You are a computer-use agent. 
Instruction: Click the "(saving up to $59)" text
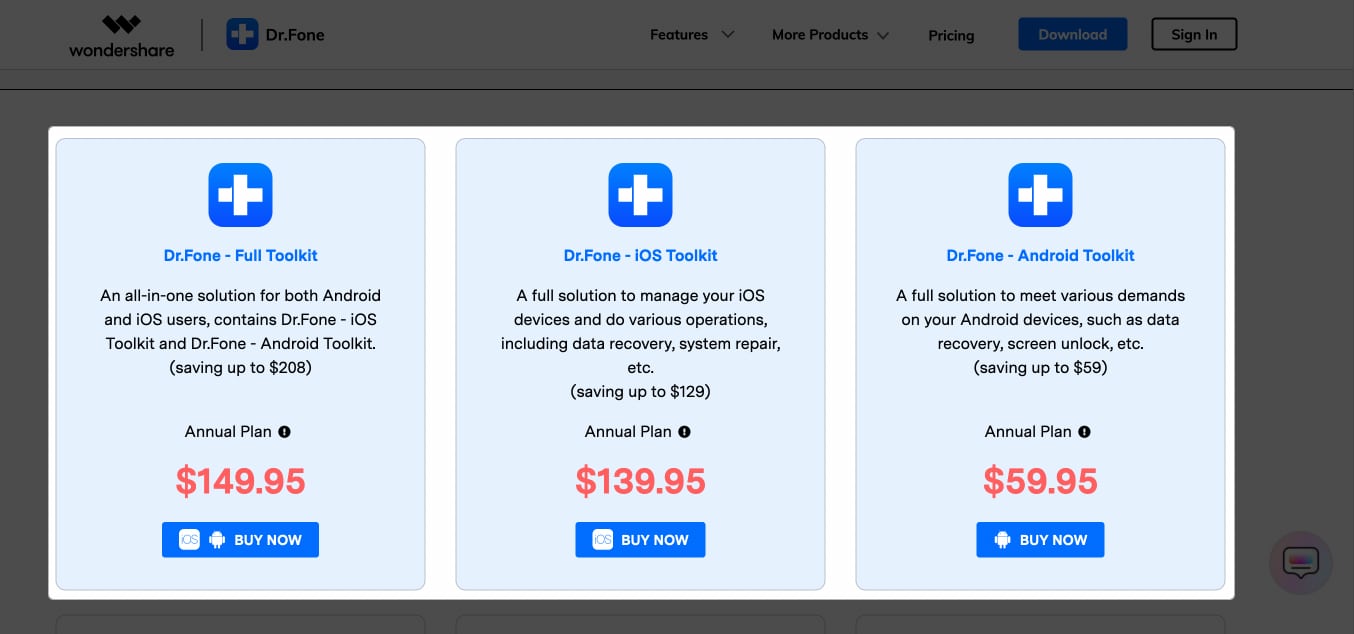point(1040,368)
